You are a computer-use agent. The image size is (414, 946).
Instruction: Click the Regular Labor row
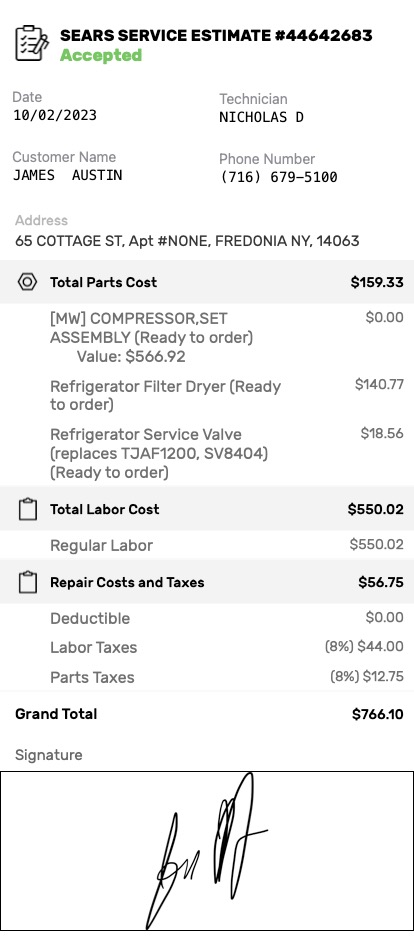[x=226, y=545]
